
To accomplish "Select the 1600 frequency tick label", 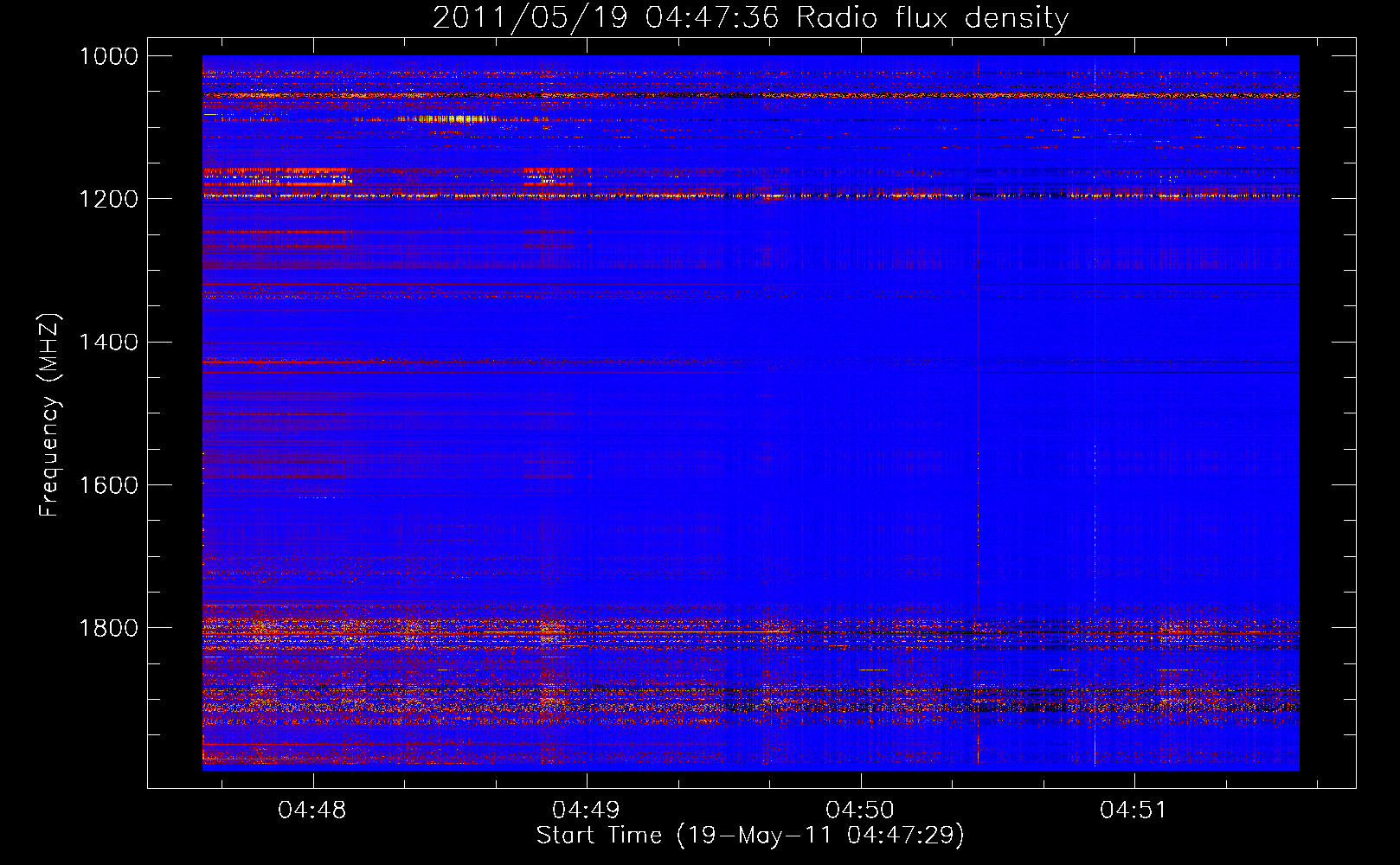I will 108,485.
